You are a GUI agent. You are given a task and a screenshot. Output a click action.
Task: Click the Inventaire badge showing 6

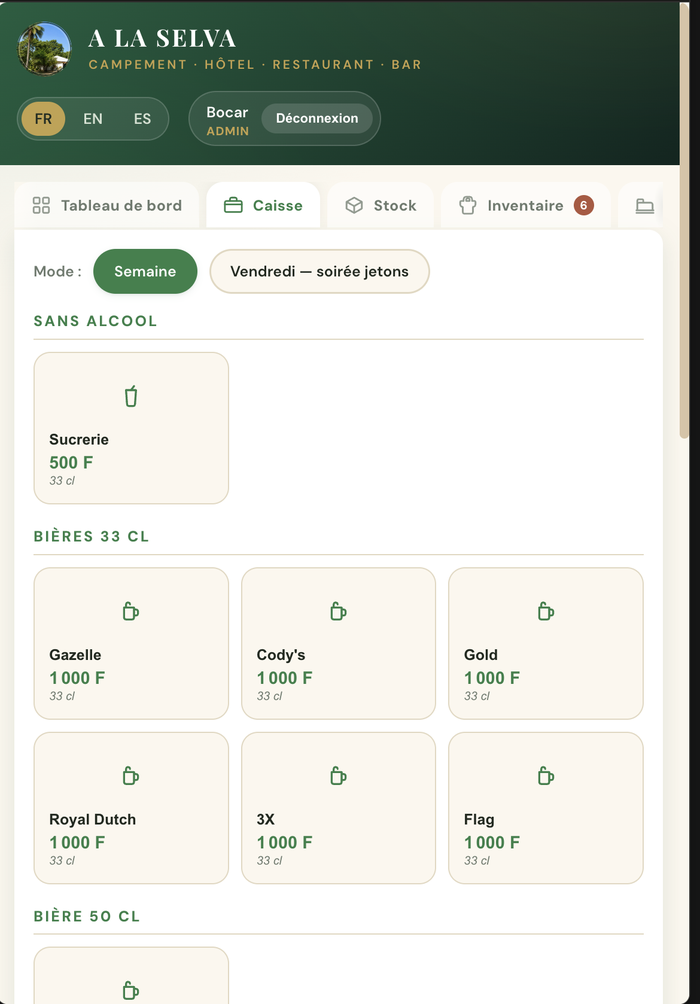click(x=583, y=206)
